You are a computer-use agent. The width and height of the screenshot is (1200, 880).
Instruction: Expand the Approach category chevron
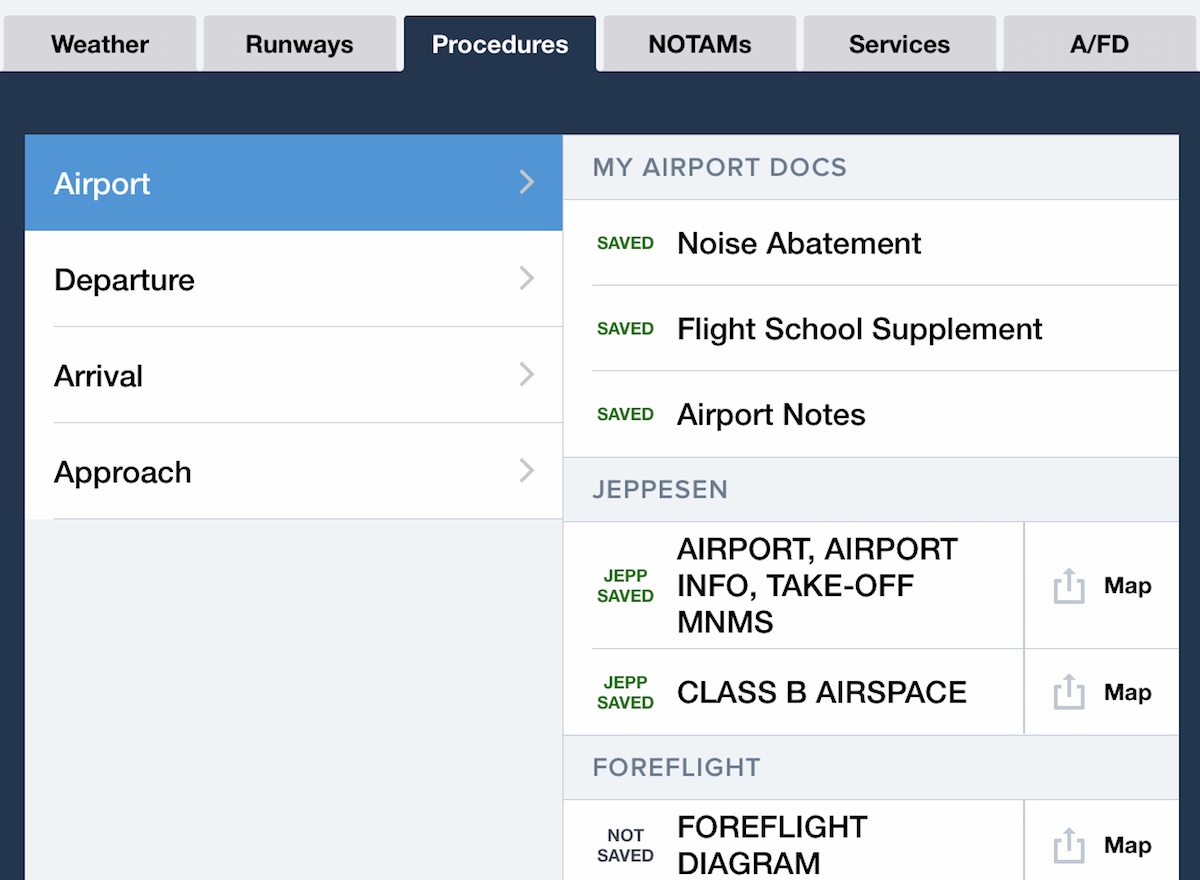(x=527, y=471)
